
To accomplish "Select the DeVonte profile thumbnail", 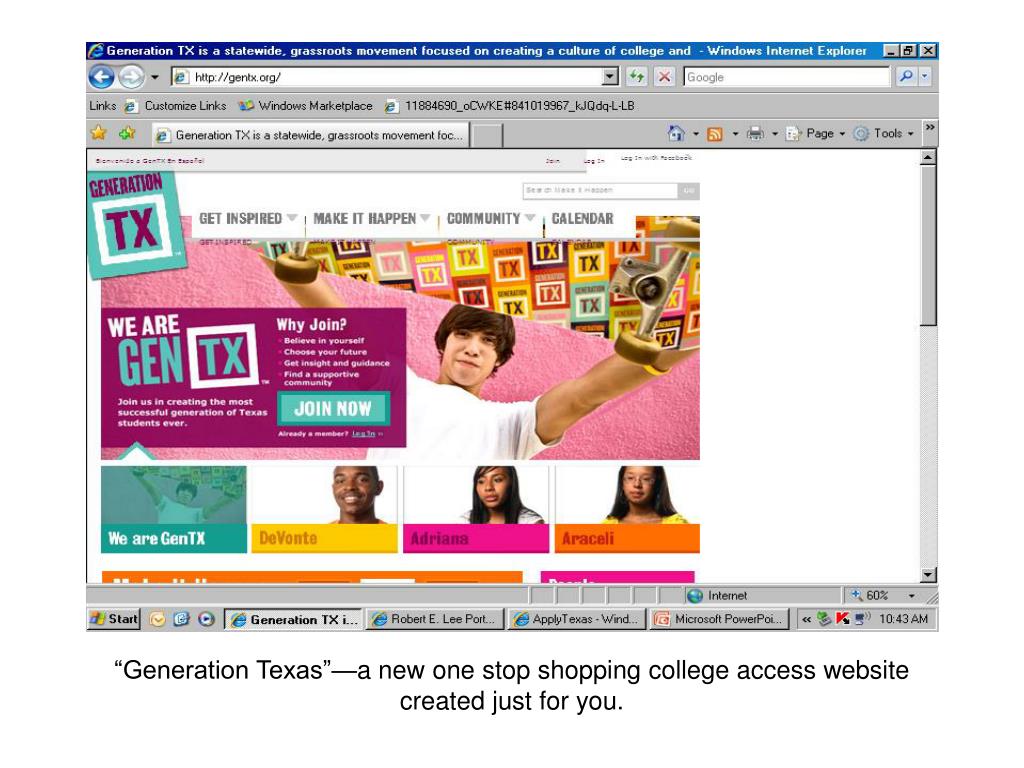I will pos(325,509).
